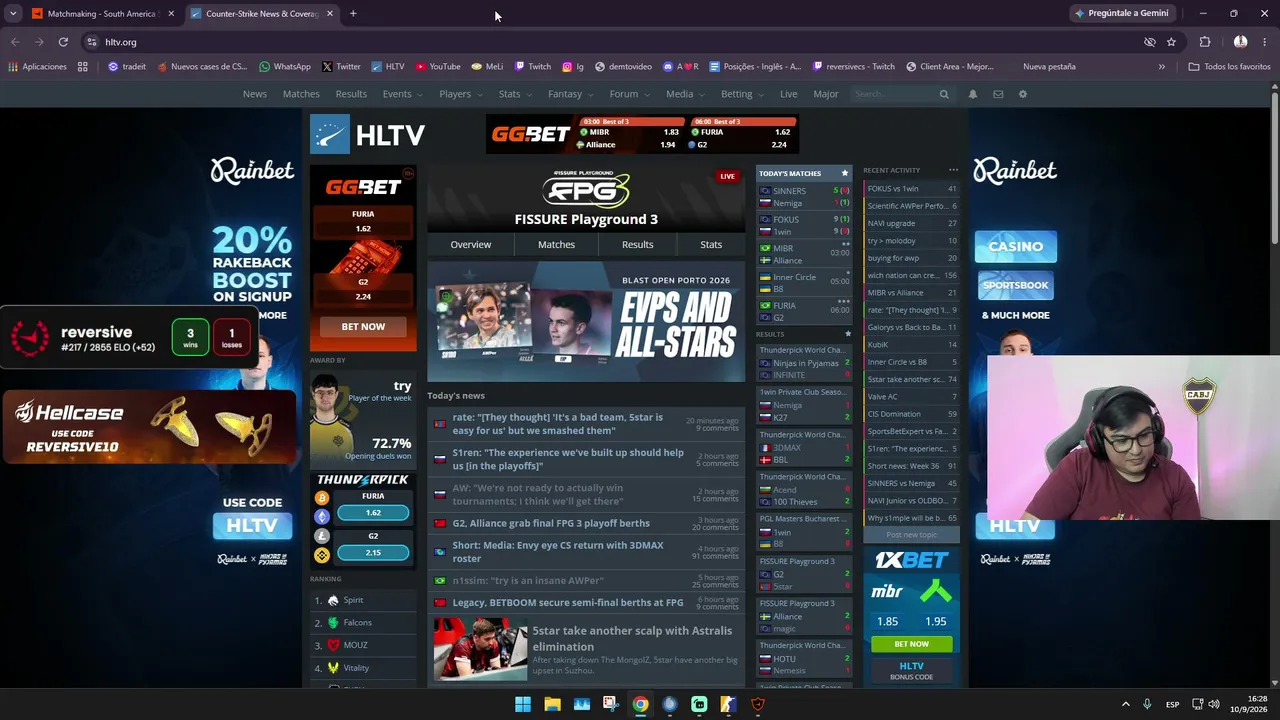The width and height of the screenshot is (1280, 720).
Task: Open the Spirit team ranking row
Action: tap(363, 600)
